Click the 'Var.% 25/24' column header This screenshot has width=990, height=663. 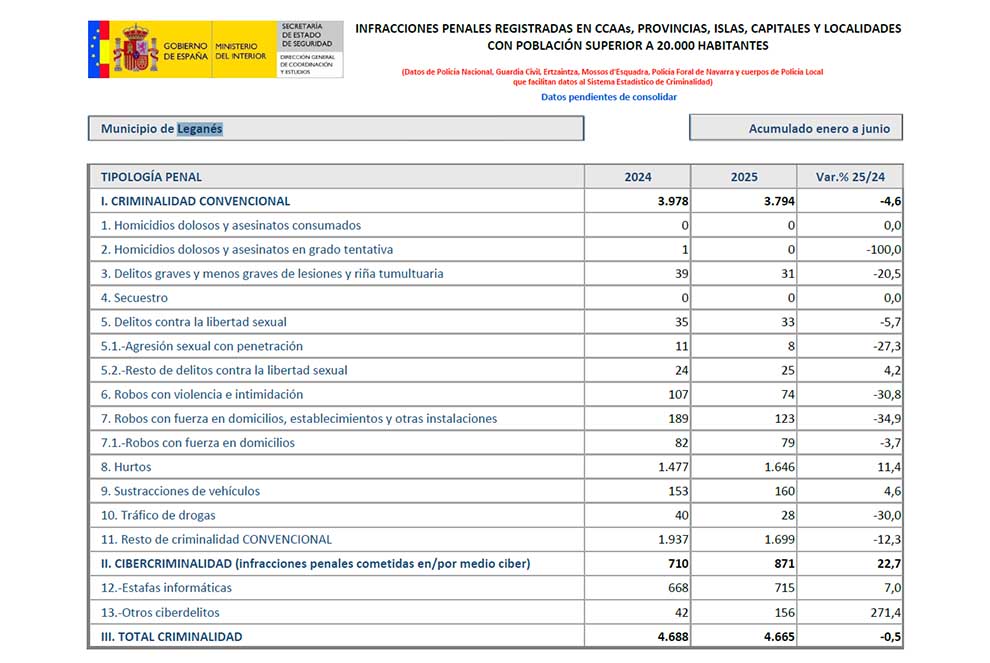click(x=849, y=177)
